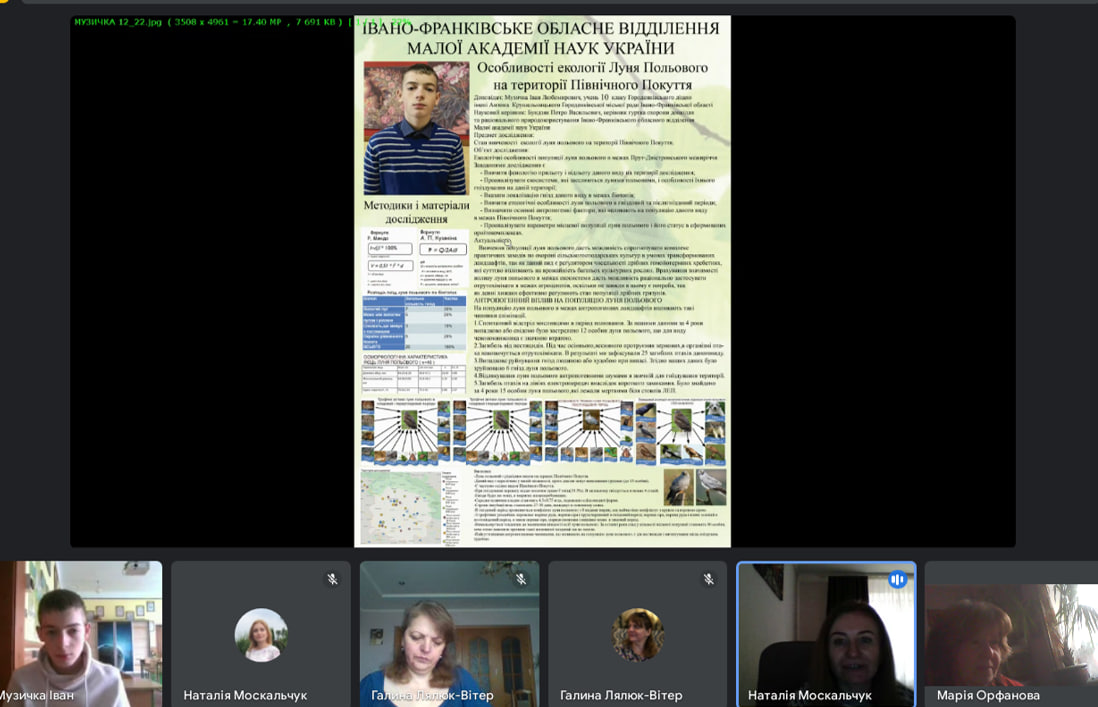
Task: Select the active speaker's blue-outlined video tile
Action: (826, 635)
